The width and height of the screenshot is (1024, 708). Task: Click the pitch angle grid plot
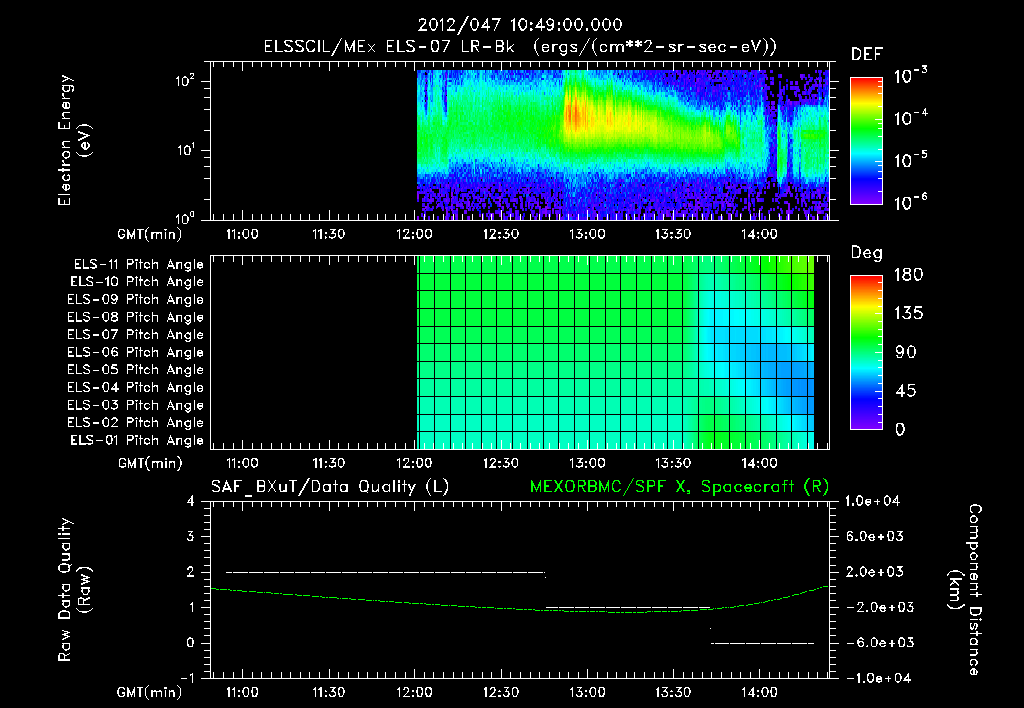(x=616, y=352)
